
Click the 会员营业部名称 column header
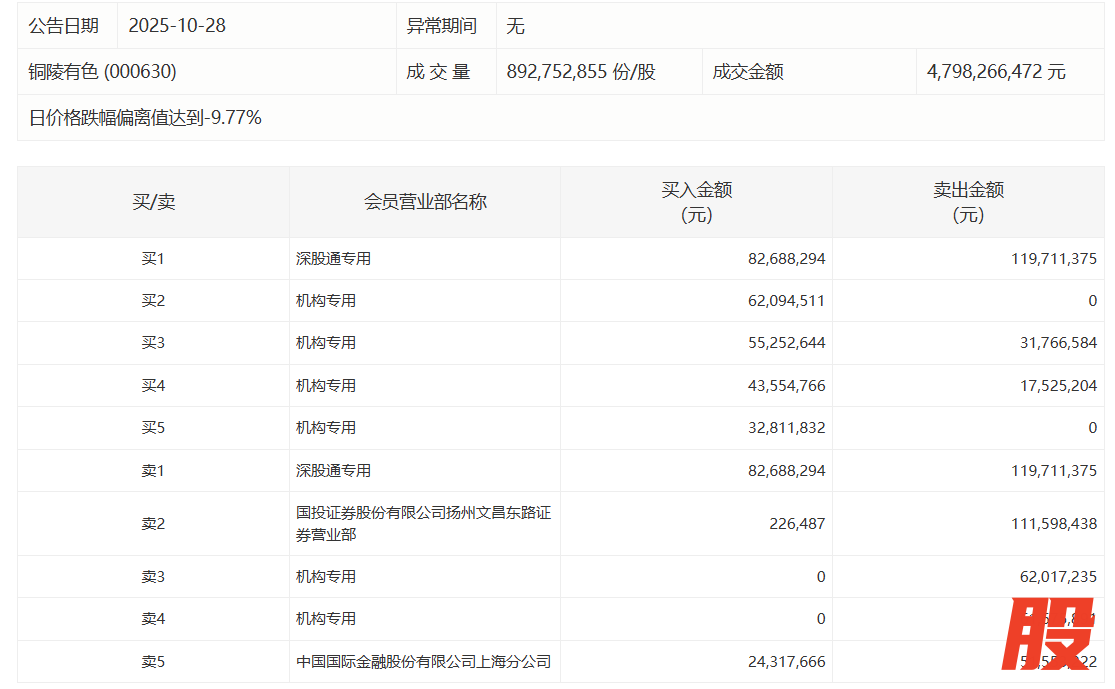[x=425, y=202]
